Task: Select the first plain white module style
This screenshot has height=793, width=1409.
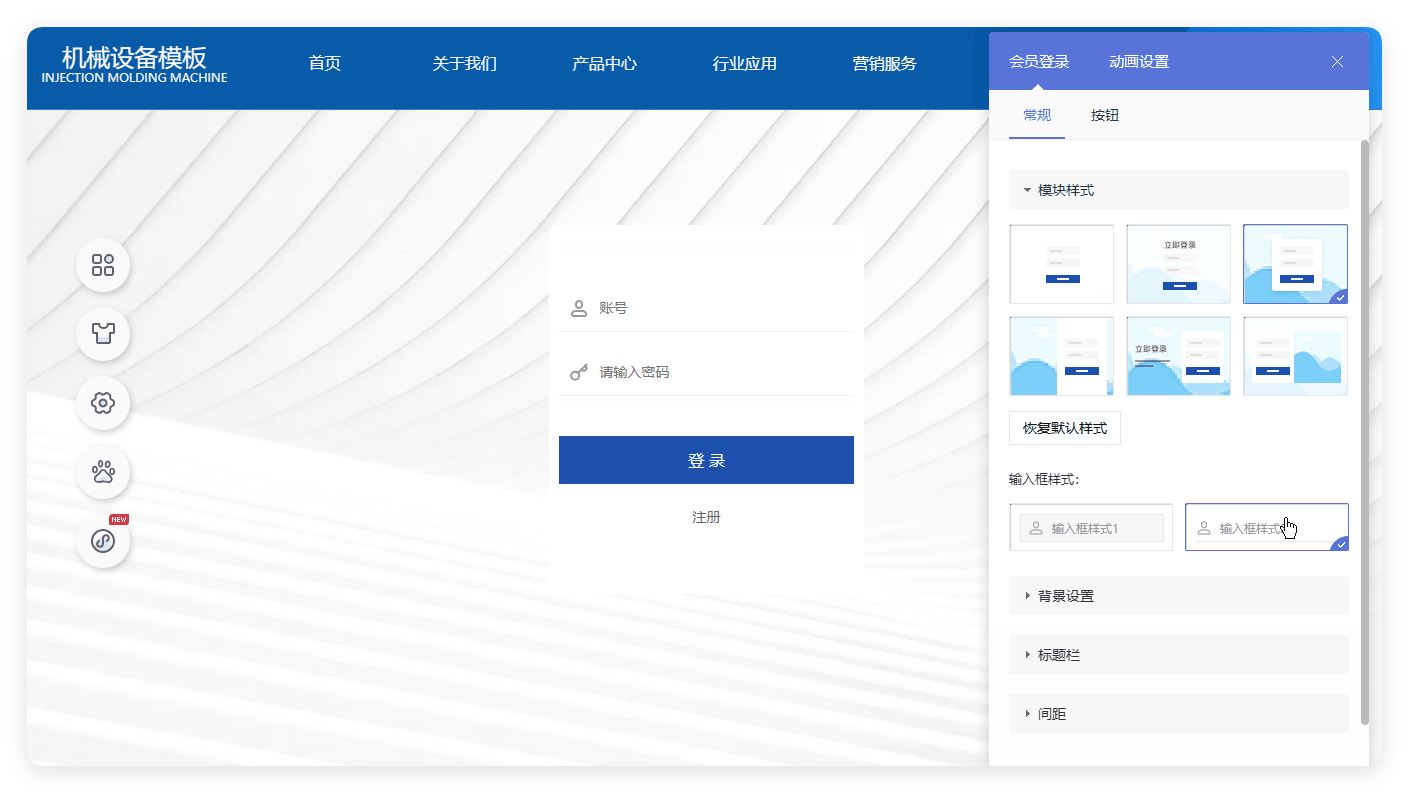Action: click(1061, 264)
